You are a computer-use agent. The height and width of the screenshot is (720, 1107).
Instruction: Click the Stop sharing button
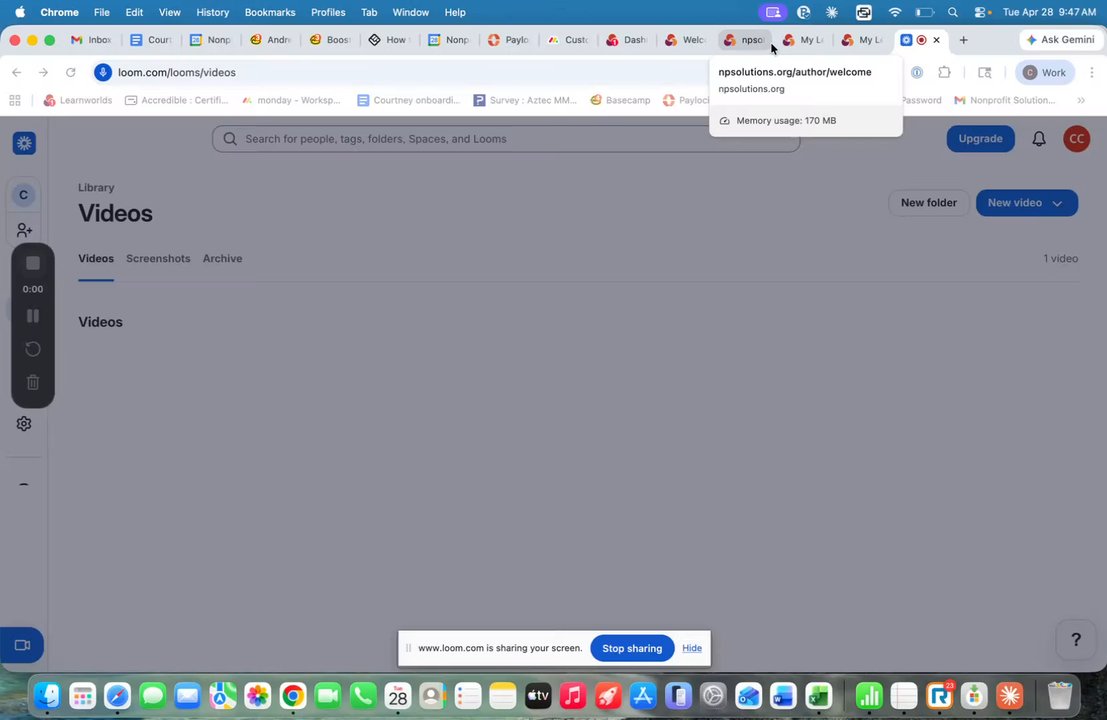[x=632, y=648]
